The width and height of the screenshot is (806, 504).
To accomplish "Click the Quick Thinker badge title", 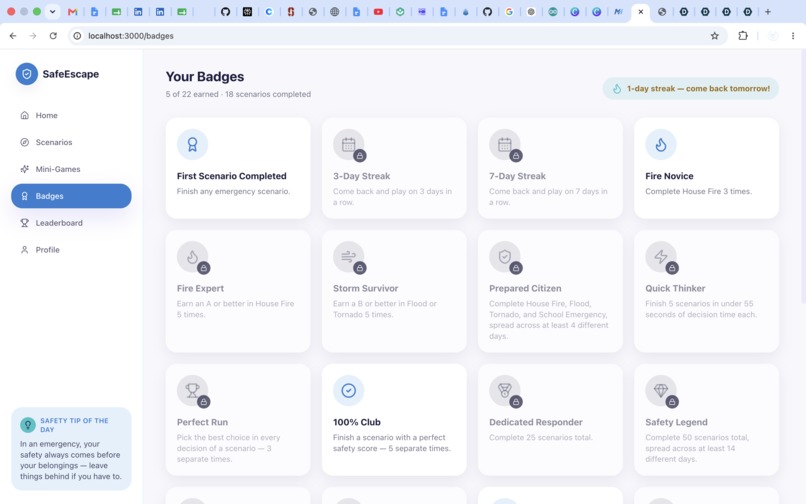I will pyautogui.click(x=675, y=289).
